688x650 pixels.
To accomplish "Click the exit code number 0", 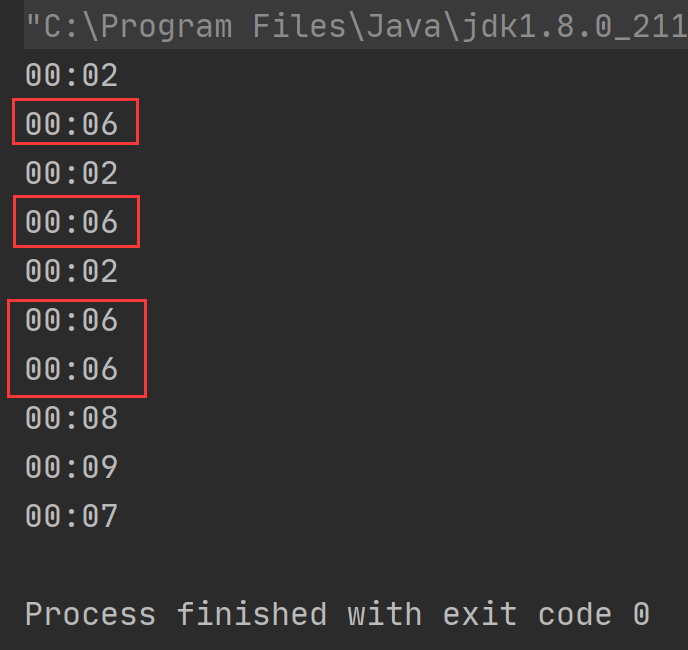I will click(641, 614).
